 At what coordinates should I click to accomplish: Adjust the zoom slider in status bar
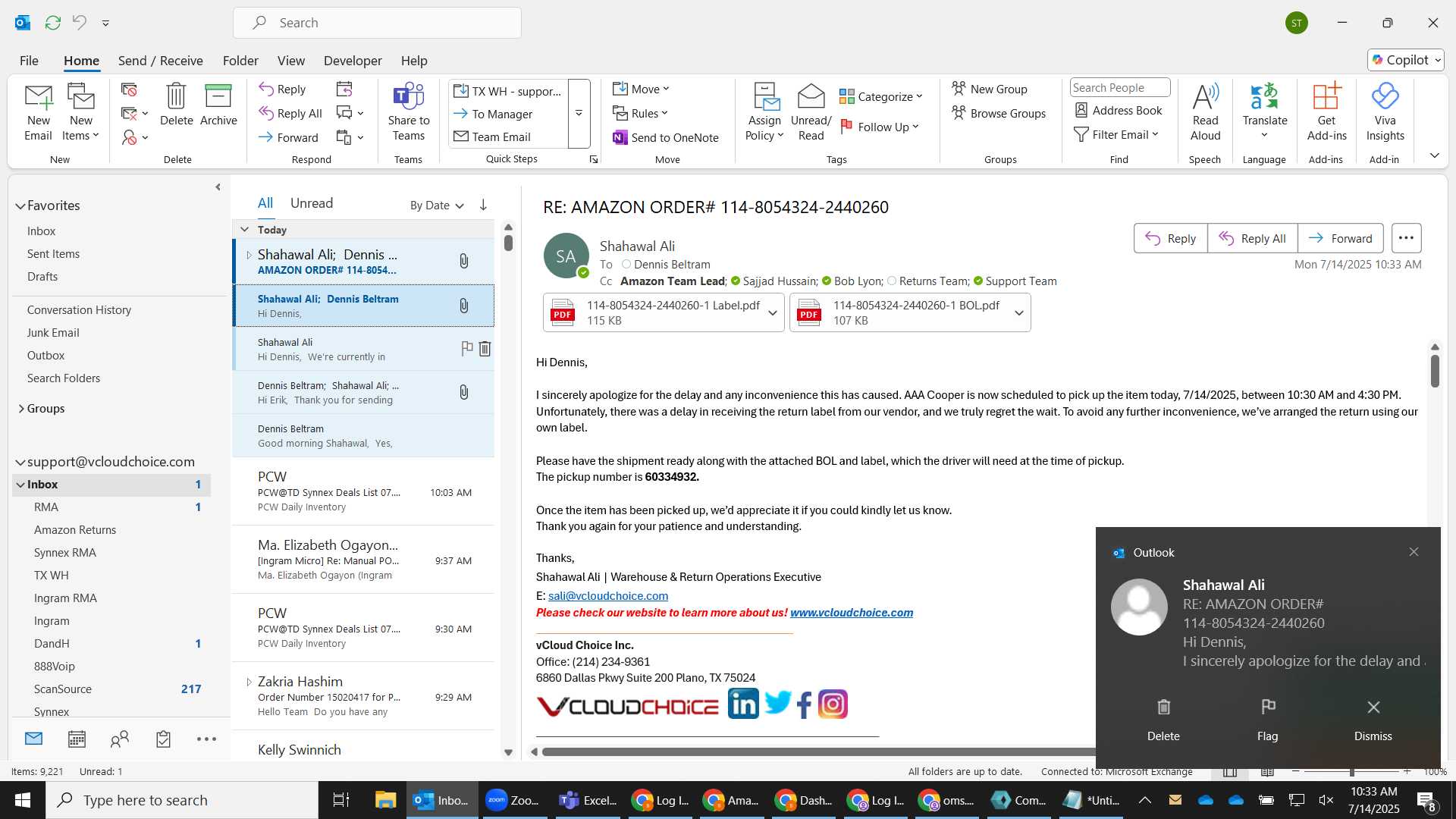pyautogui.click(x=1351, y=772)
